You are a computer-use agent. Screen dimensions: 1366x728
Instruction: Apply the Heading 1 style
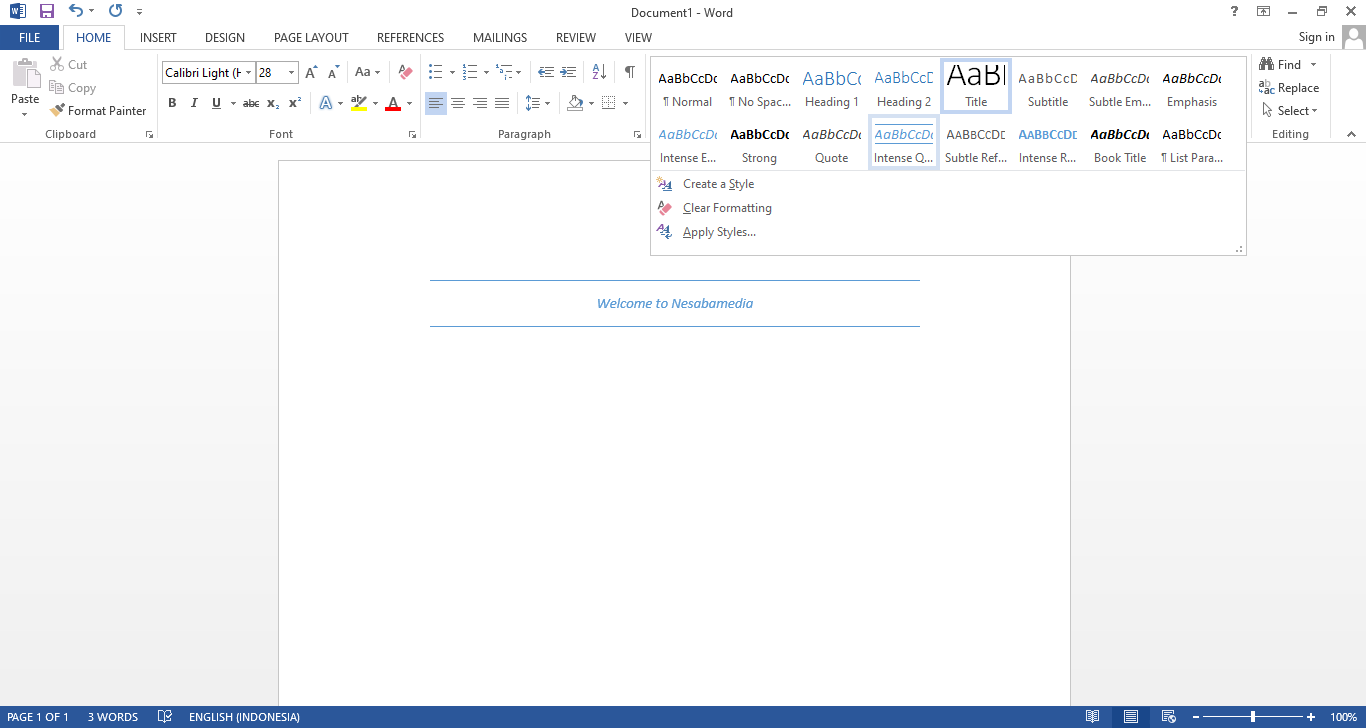[831, 88]
